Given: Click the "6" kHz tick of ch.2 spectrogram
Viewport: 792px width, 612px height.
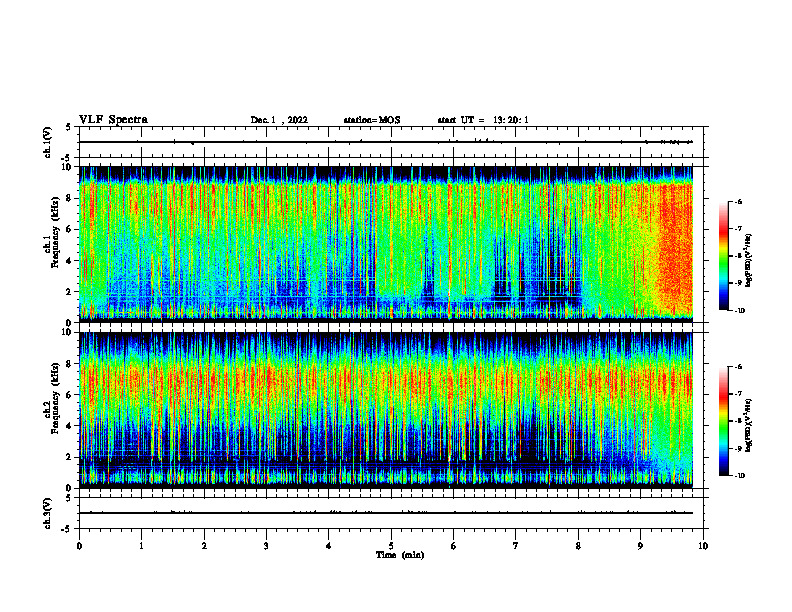Looking at the screenshot, I should [70, 395].
